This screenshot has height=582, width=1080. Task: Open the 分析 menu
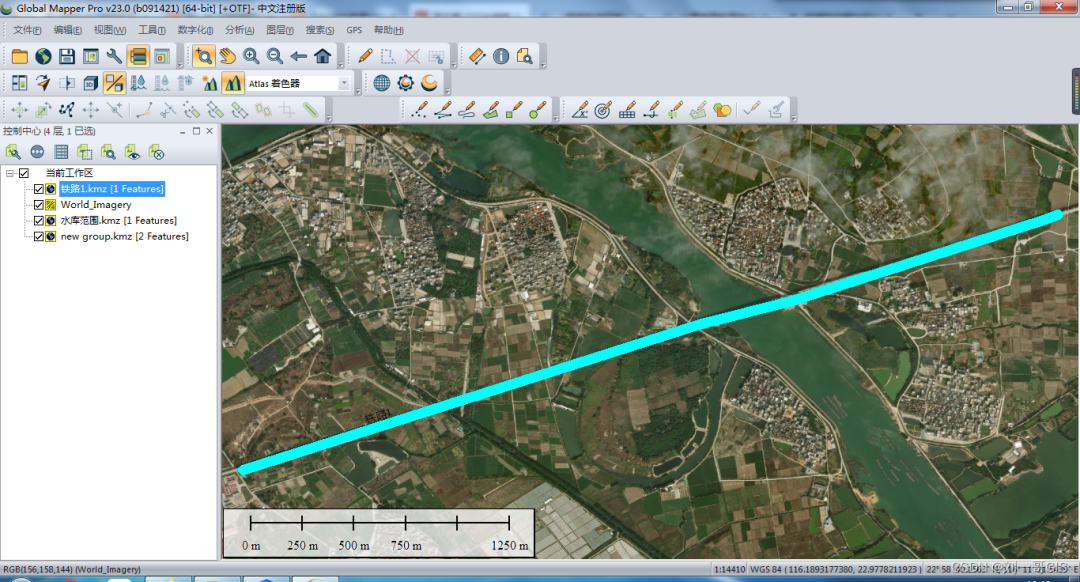[x=239, y=30]
